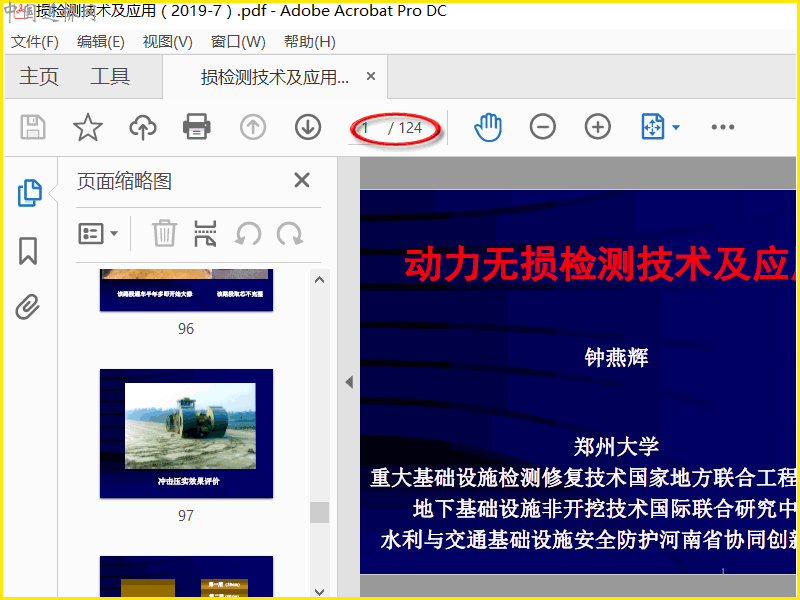This screenshot has width=800, height=600.
Task: Click thumbnail scrollbar up arrow
Action: pos(319,280)
